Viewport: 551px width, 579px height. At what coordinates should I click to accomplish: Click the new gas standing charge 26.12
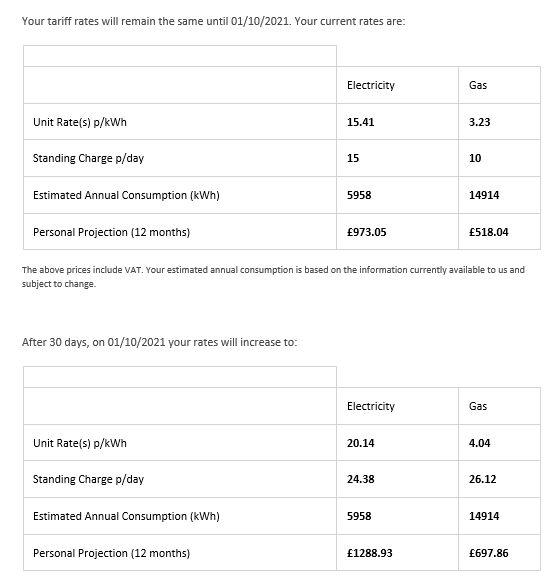point(482,479)
